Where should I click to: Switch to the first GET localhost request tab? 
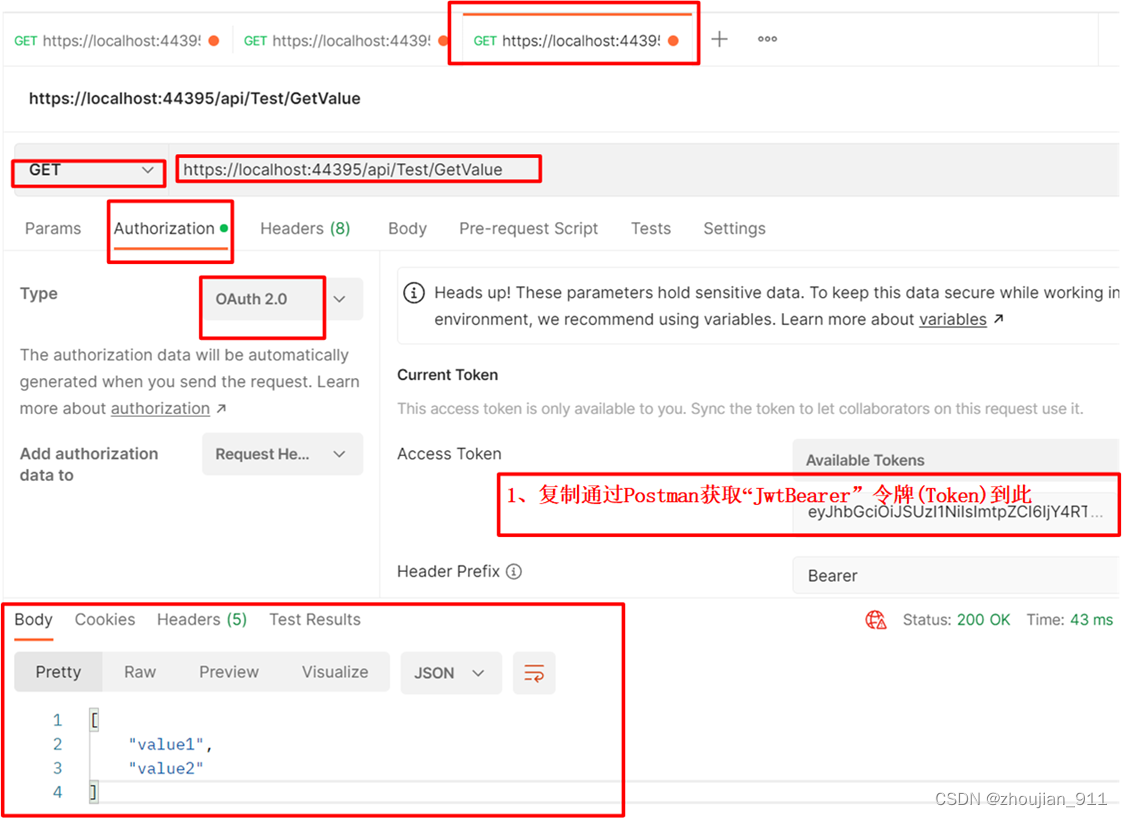[117, 41]
